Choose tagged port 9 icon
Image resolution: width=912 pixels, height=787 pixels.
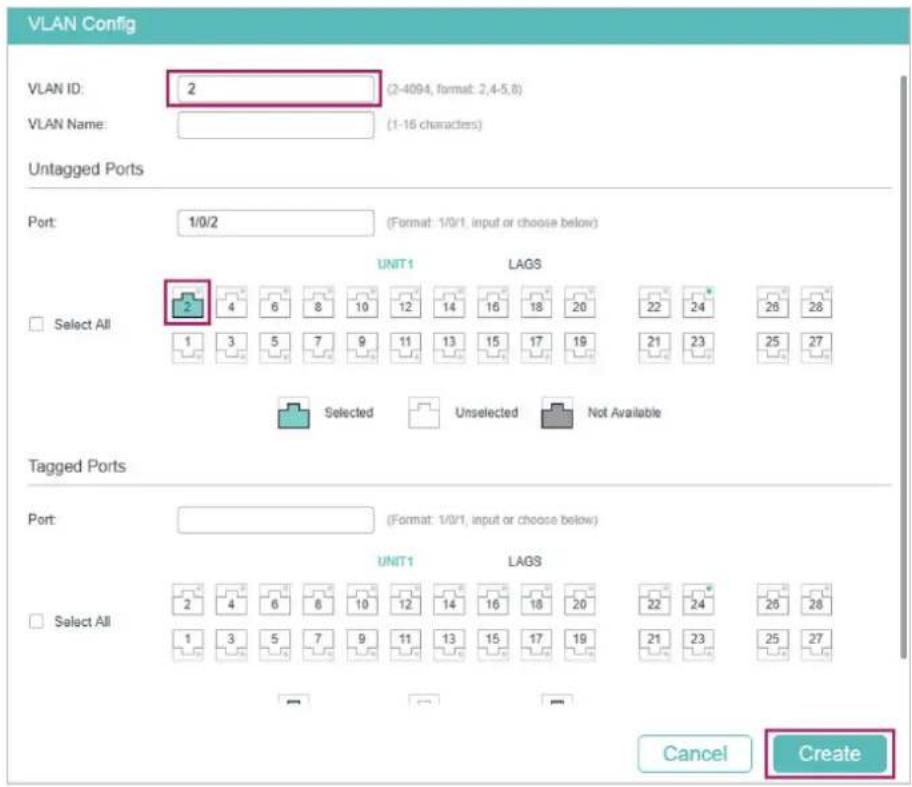(362, 645)
